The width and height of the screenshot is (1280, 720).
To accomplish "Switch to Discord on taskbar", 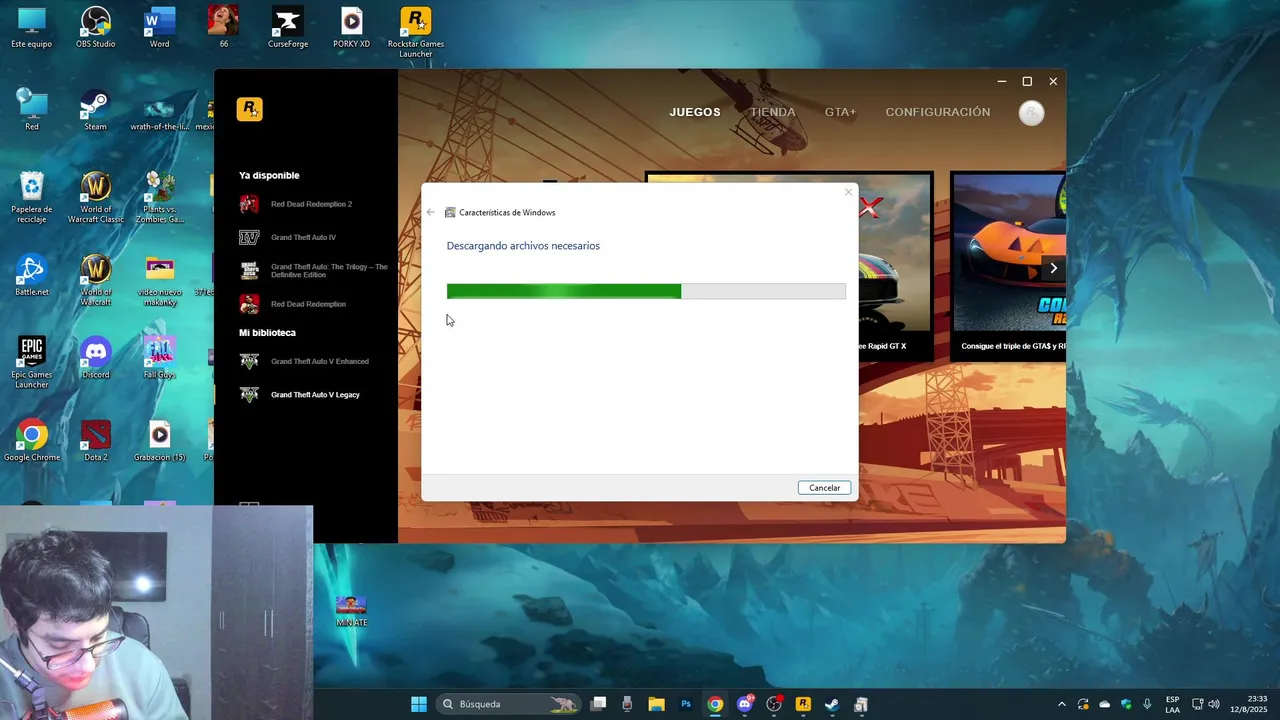I will 744,704.
